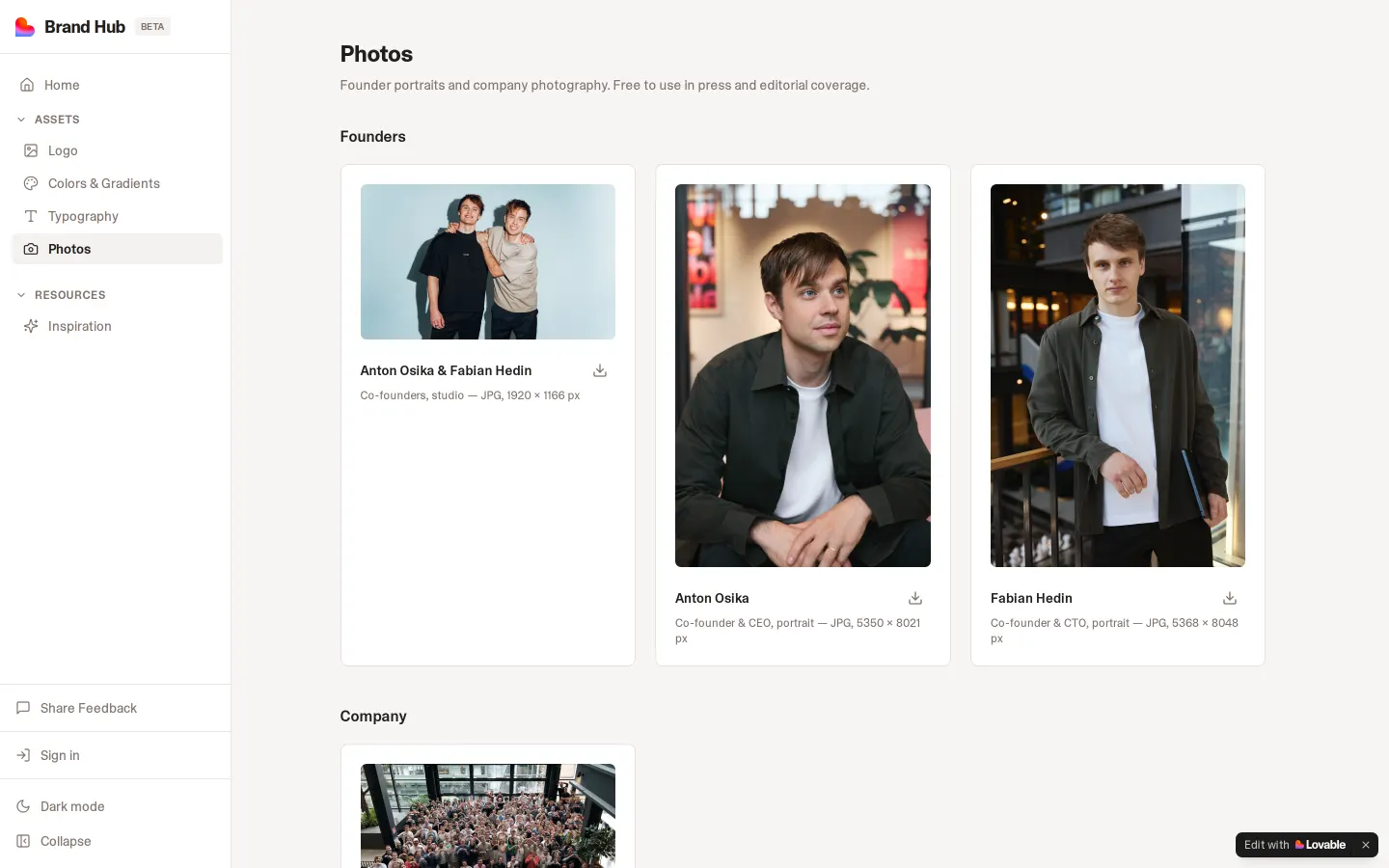Screen dimensions: 1389x868
Task: Open Edit with Lovable badge
Action: (x=1294, y=845)
